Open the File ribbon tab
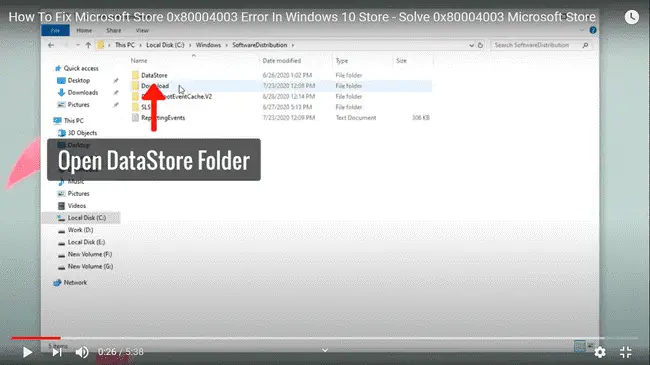 point(55,30)
